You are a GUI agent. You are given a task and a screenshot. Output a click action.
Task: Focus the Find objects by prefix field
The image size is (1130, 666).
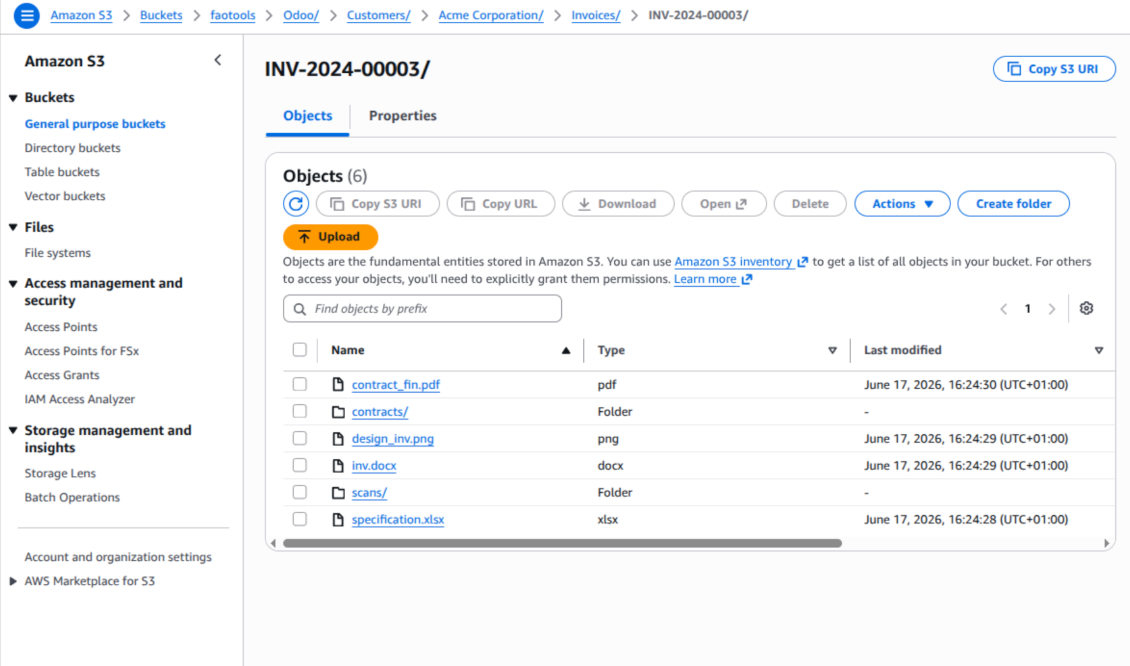coord(422,308)
